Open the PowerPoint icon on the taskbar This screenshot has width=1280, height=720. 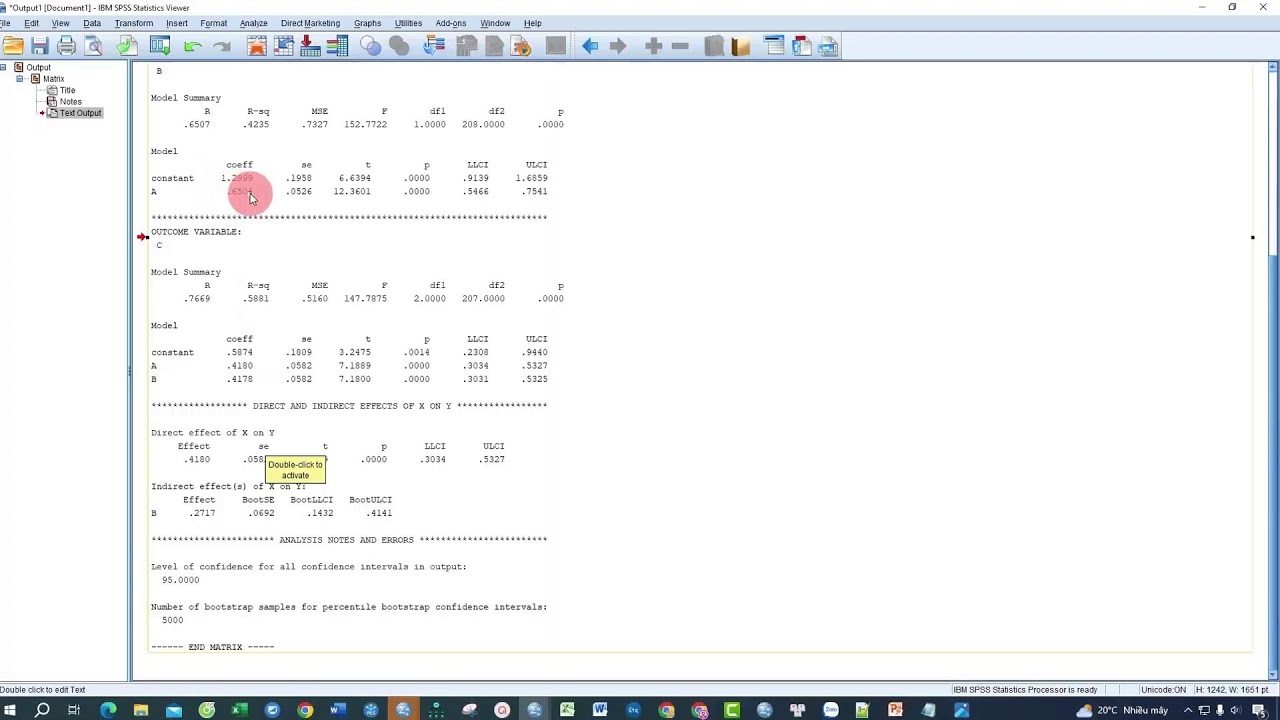coord(895,710)
